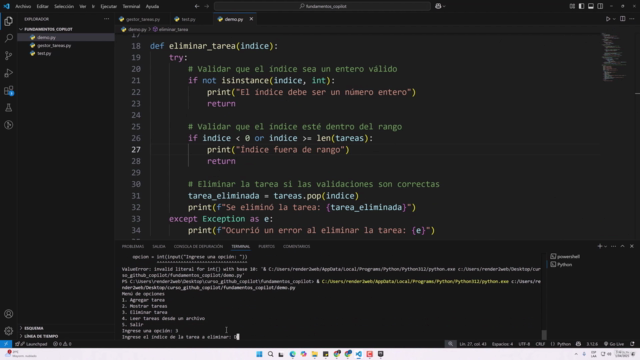This screenshot has width=640, height=360.
Task: Open the Selección menu
Action: coord(64,6)
